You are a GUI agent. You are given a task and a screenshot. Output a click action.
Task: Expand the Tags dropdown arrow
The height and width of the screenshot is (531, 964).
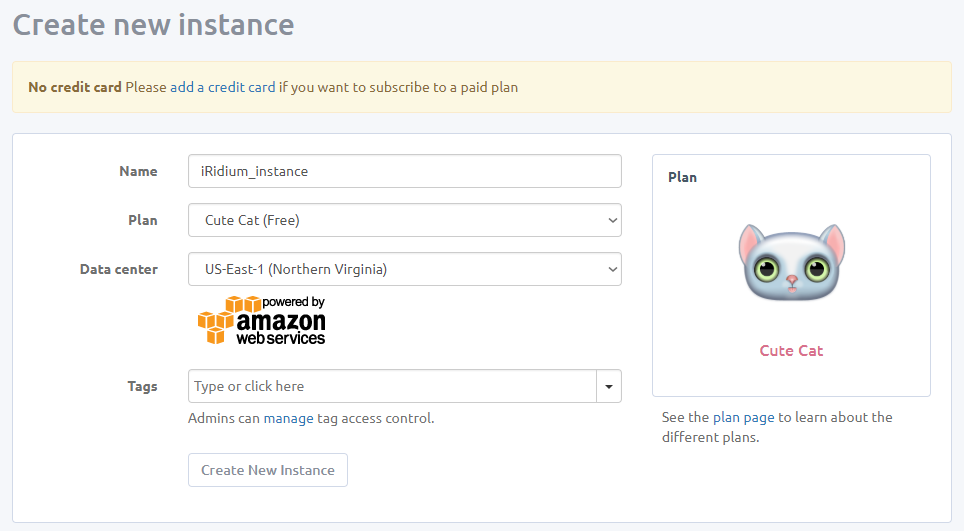pos(609,386)
